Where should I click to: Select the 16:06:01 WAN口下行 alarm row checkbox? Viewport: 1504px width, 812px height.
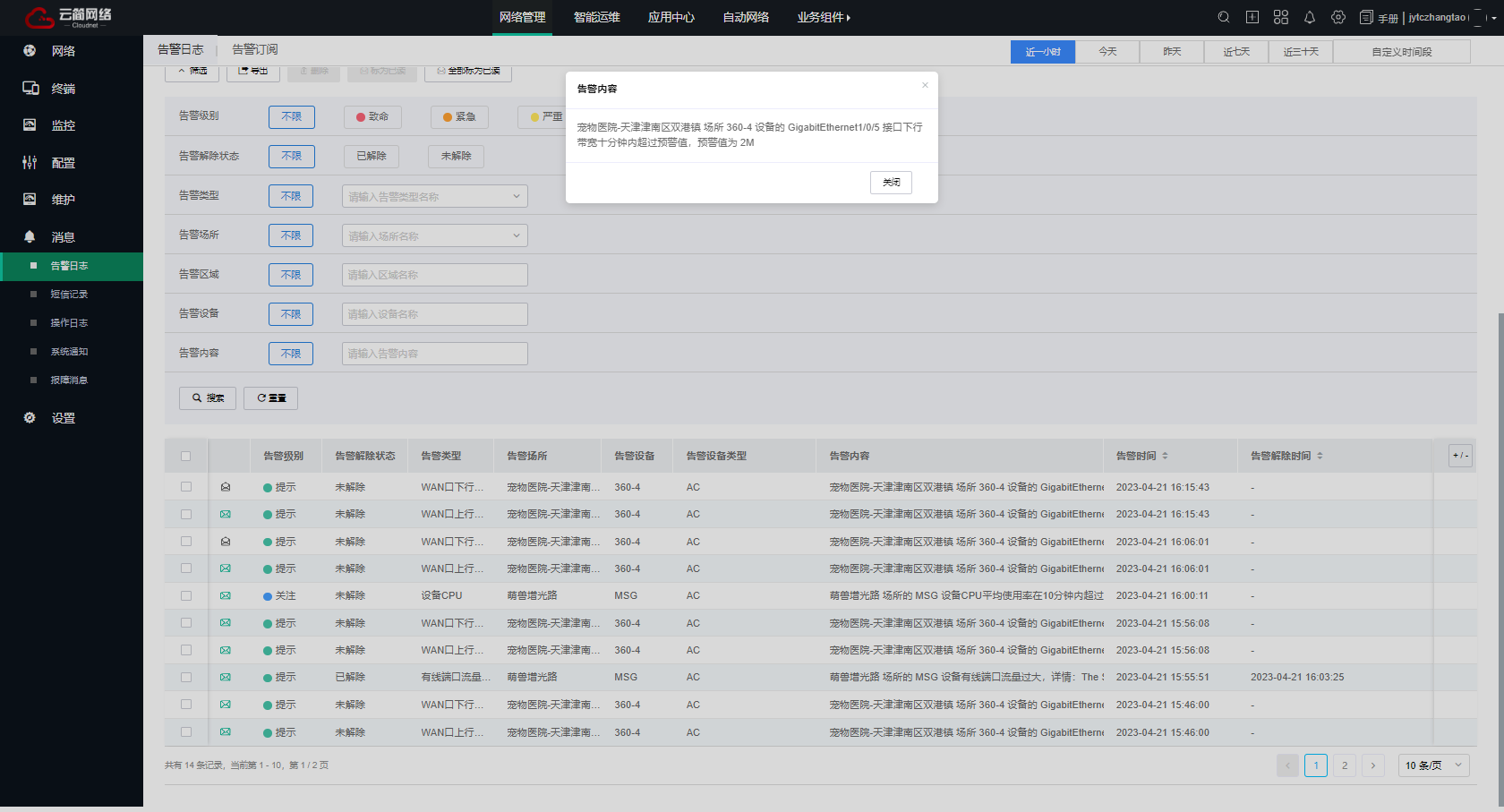point(186,542)
